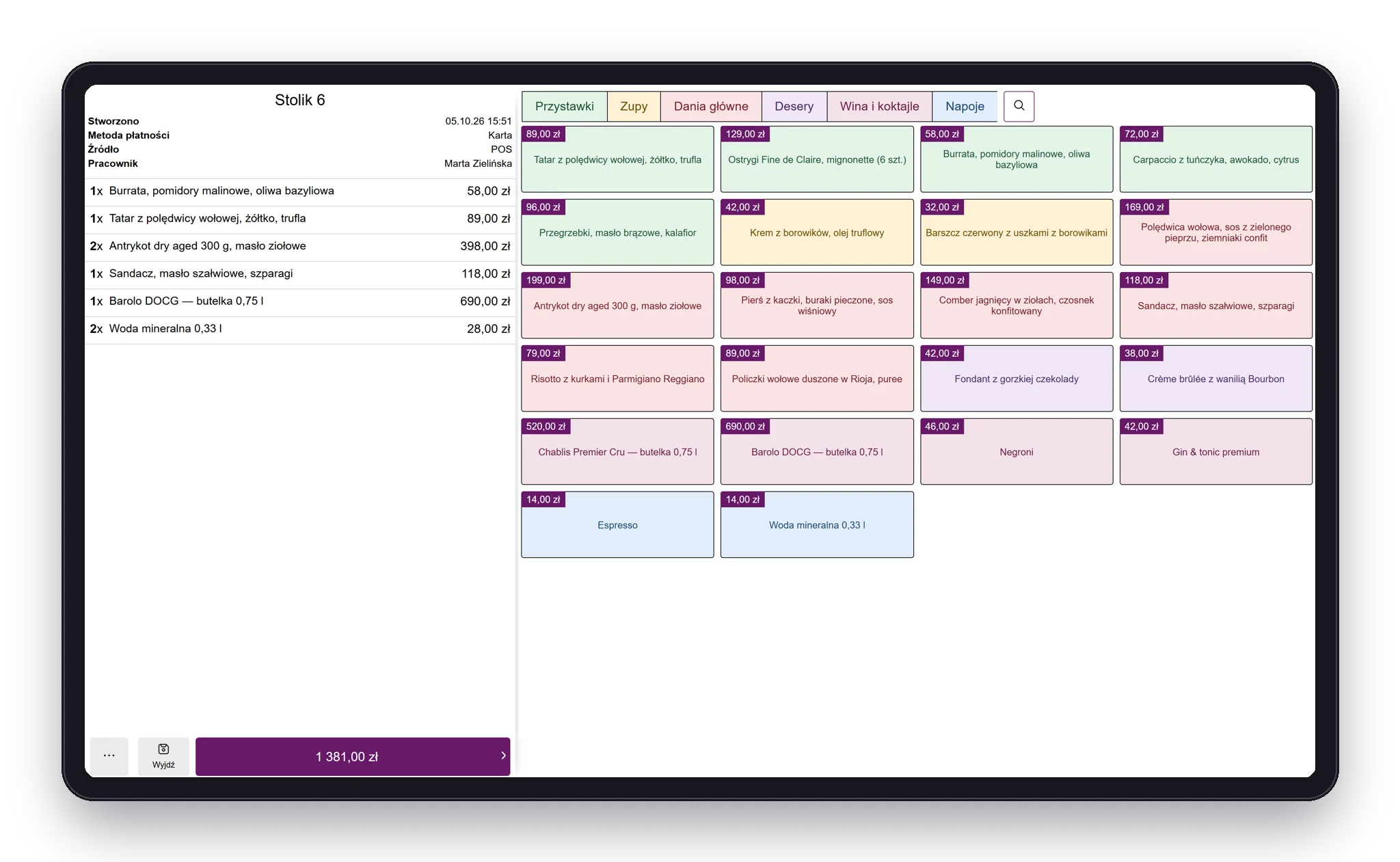Switch to the Przystawki category tab
Screen dimensions: 1400x862
[565, 106]
